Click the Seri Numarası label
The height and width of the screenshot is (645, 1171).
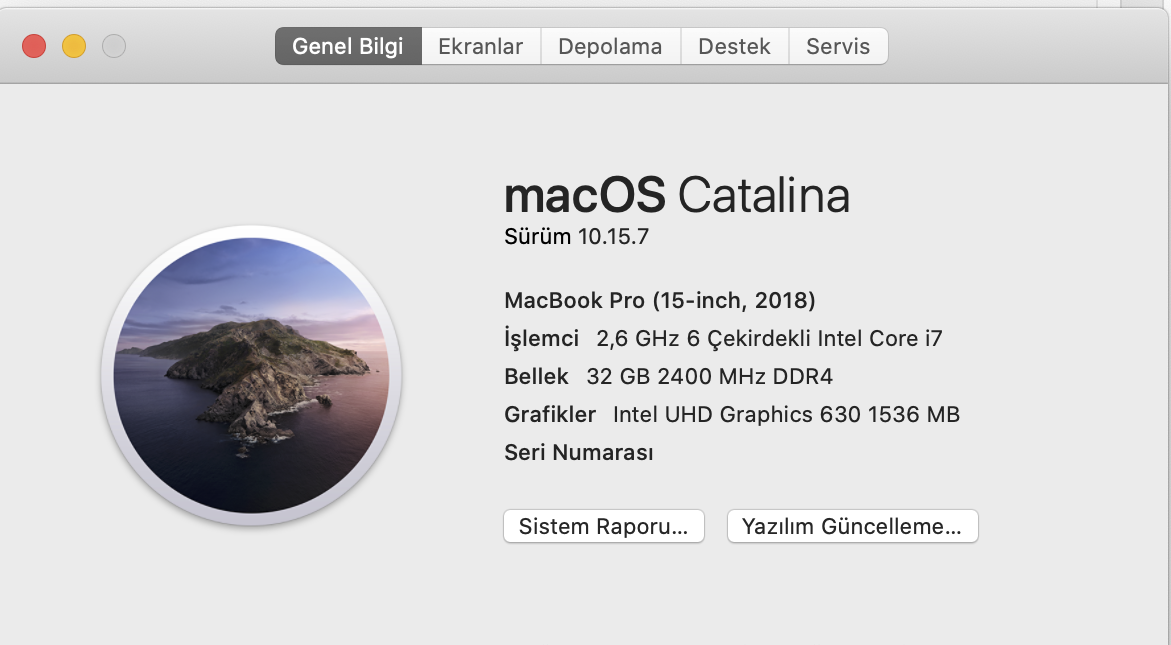tap(578, 452)
